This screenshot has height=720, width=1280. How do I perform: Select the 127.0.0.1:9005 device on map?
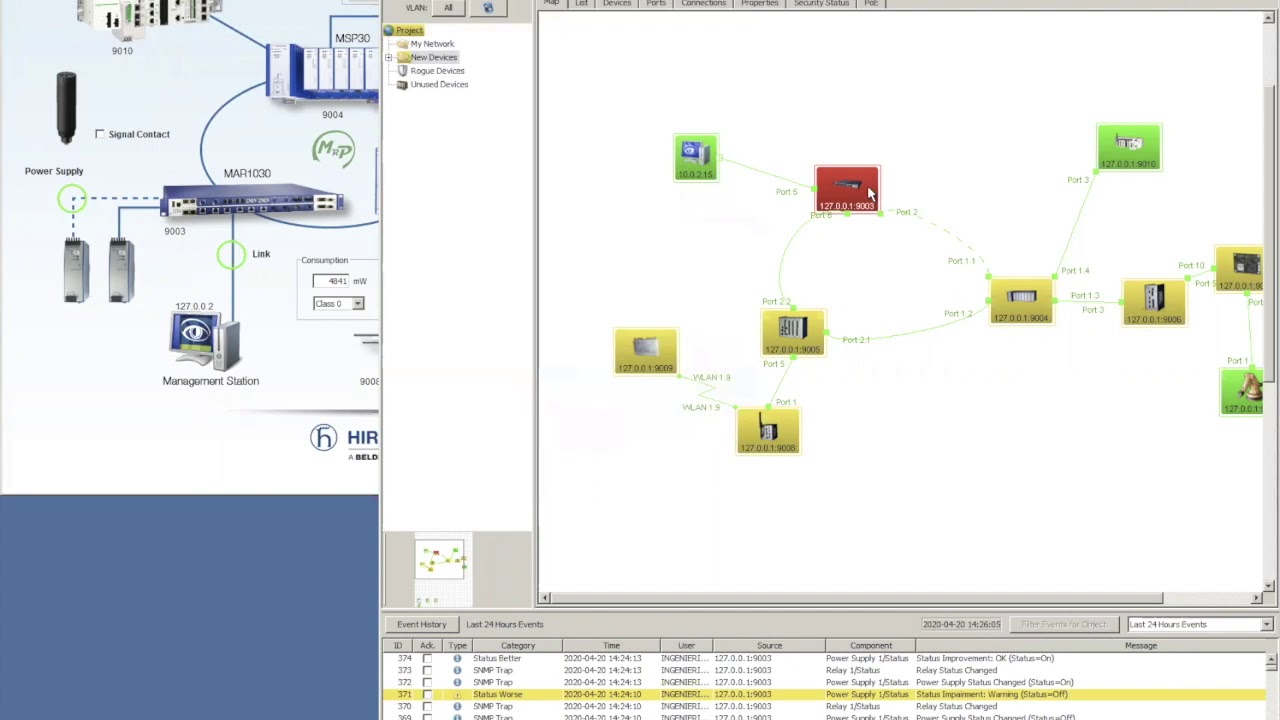pyautogui.click(x=793, y=333)
